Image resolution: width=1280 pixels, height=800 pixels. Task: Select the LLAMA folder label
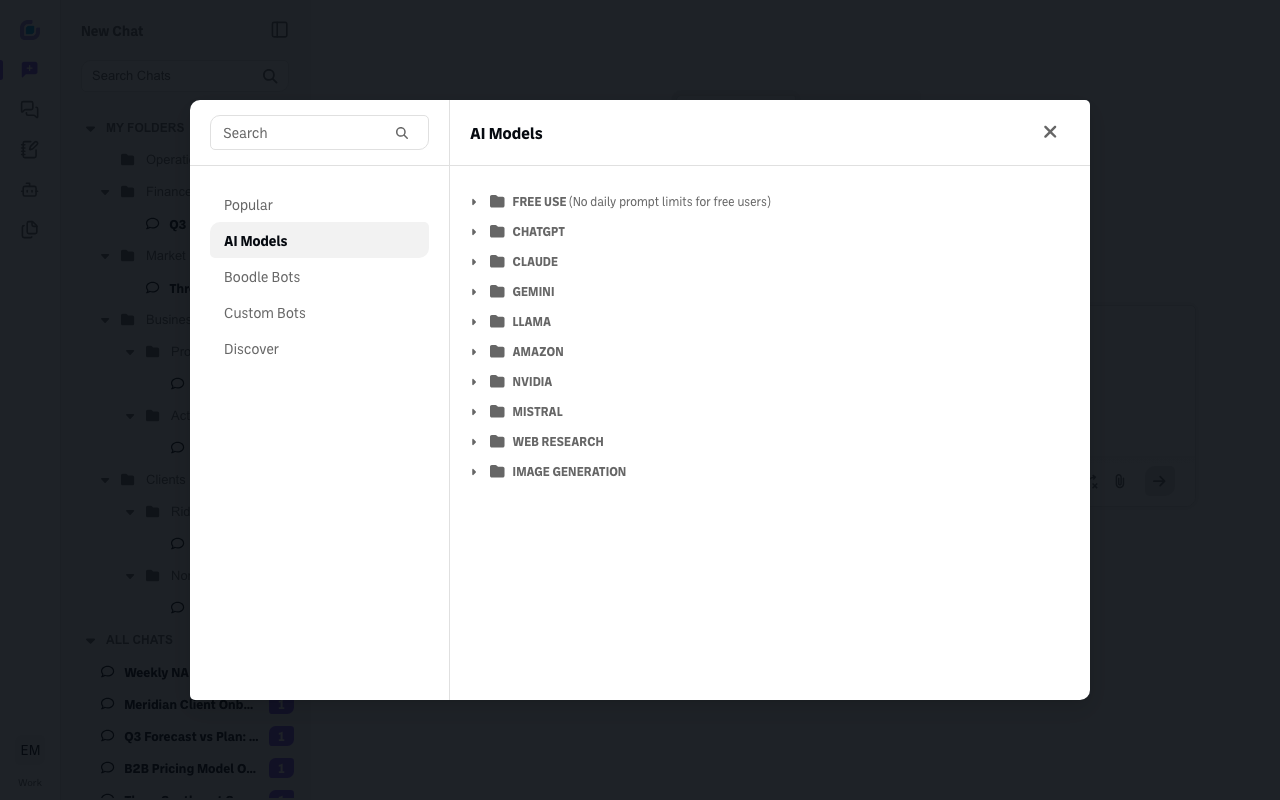pos(531,322)
